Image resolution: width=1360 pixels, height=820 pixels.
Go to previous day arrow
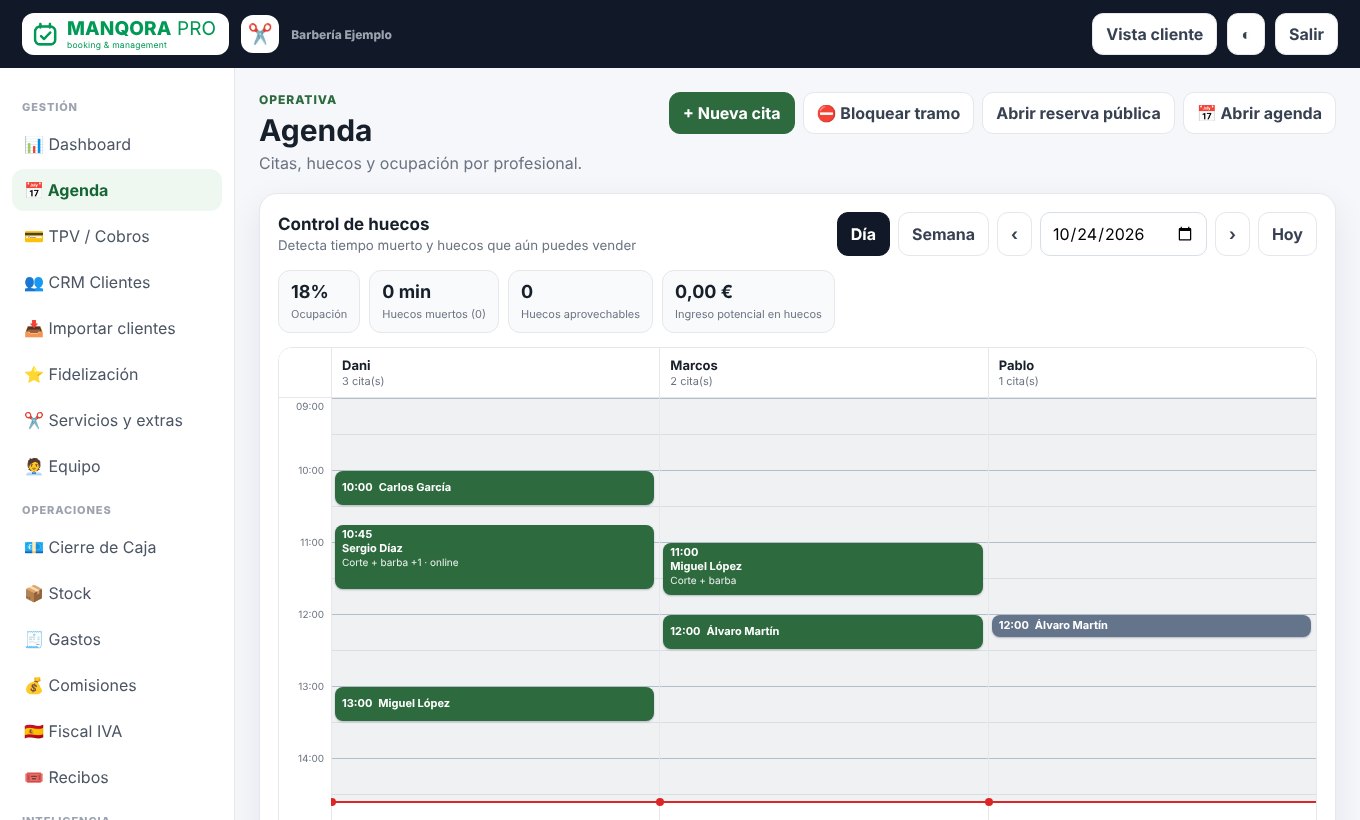click(1014, 234)
